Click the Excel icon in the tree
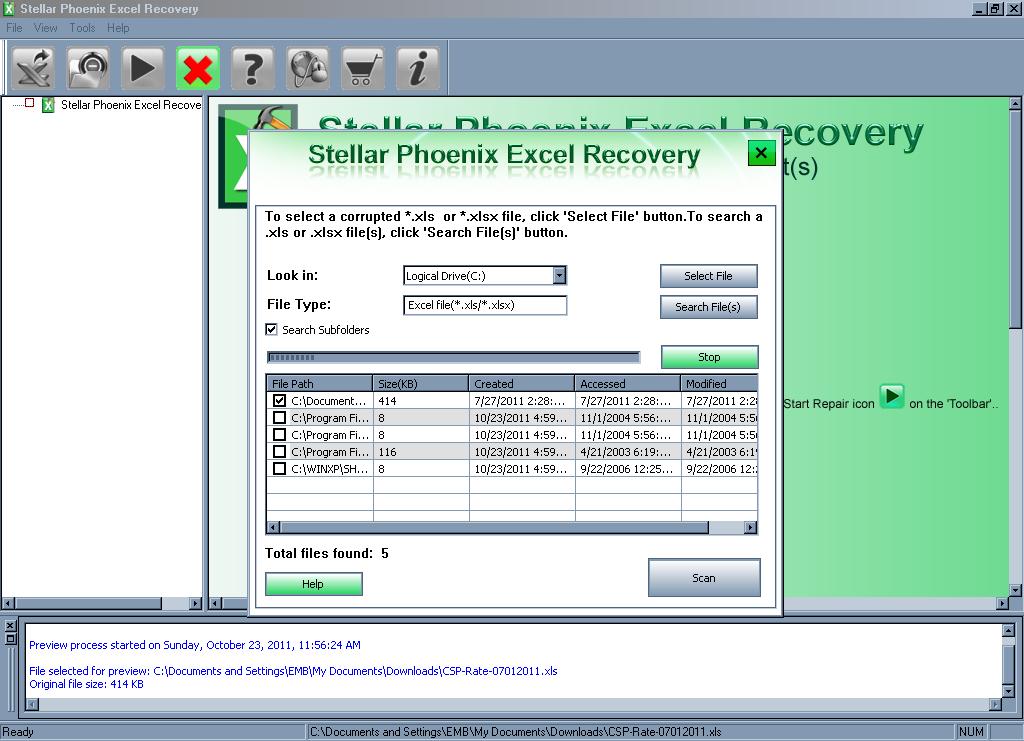Screen dimensions: 1024x741 click(x=48, y=105)
